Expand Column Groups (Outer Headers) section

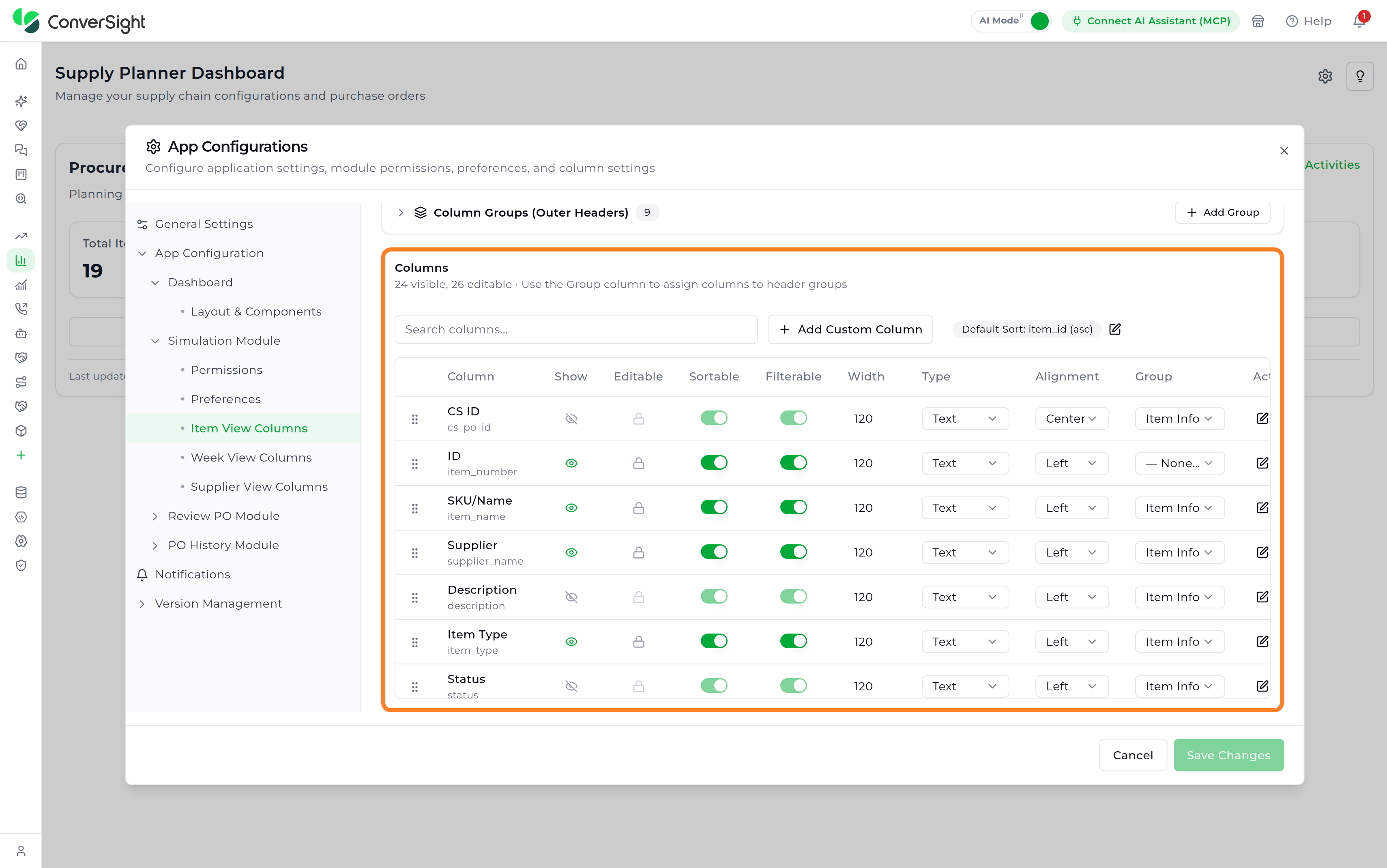coord(401,213)
